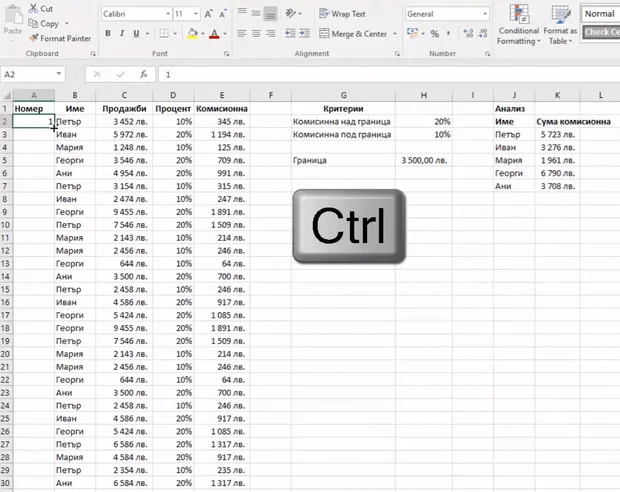Screen dimensions: 620x492
Task: Toggle Italic formatting
Action: [122, 34]
